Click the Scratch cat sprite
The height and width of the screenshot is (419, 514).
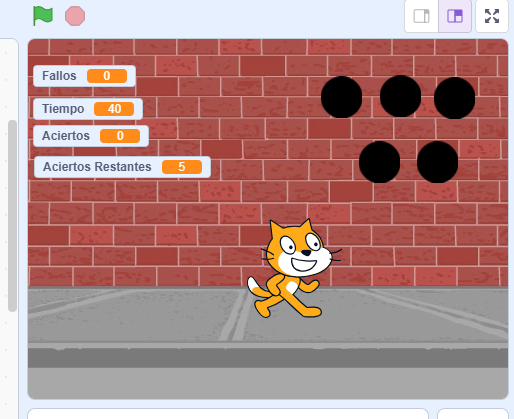click(x=294, y=269)
